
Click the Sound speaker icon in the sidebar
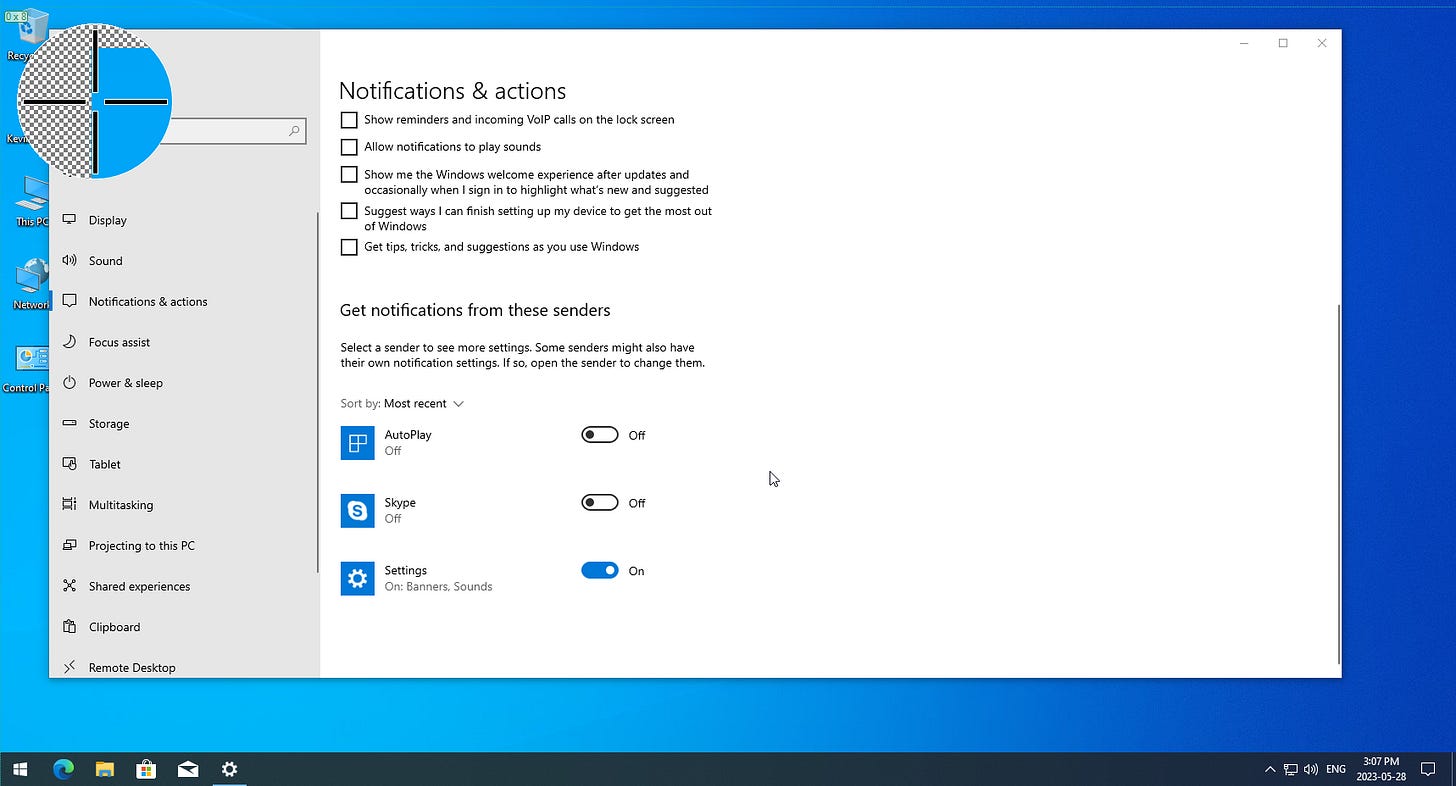69,260
